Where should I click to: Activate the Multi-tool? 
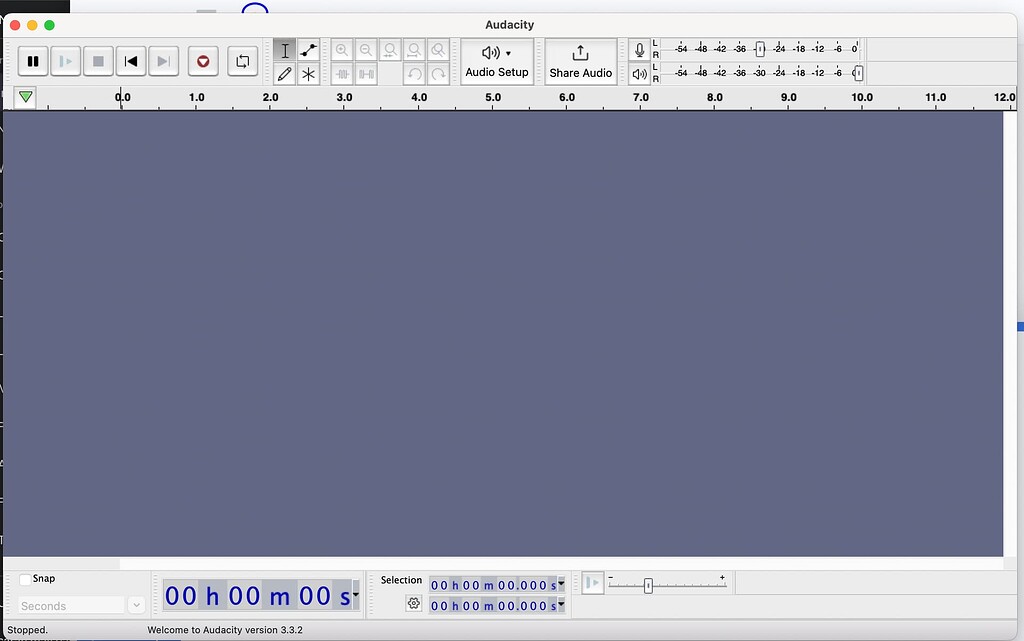click(308, 73)
